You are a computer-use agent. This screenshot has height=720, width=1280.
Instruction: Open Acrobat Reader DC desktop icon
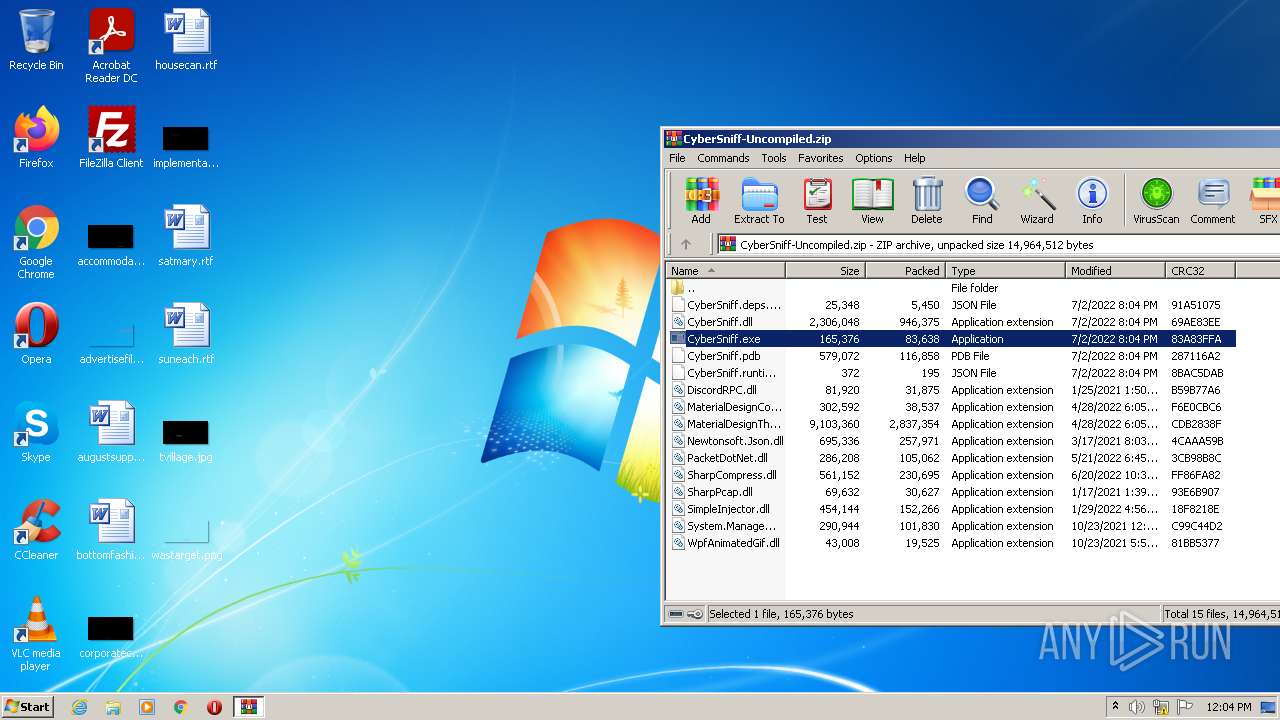point(111,46)
